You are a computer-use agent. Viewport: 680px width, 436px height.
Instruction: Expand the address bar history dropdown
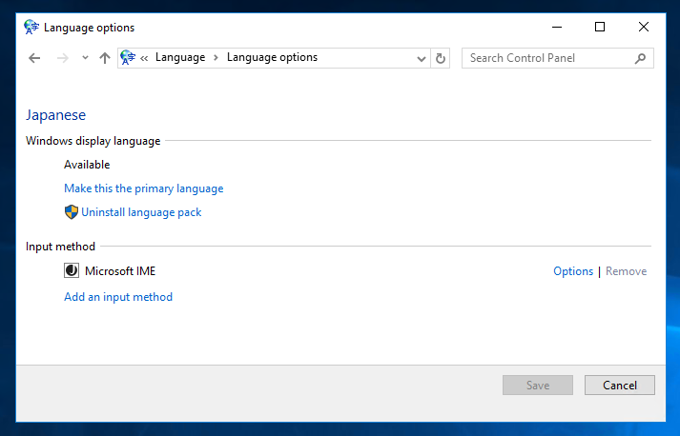coord(421,59)
